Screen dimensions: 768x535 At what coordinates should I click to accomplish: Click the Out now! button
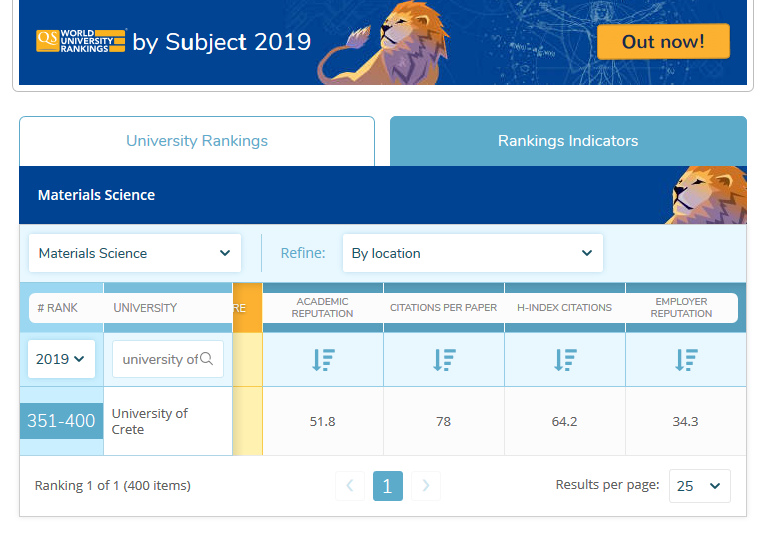click(663, 42)
